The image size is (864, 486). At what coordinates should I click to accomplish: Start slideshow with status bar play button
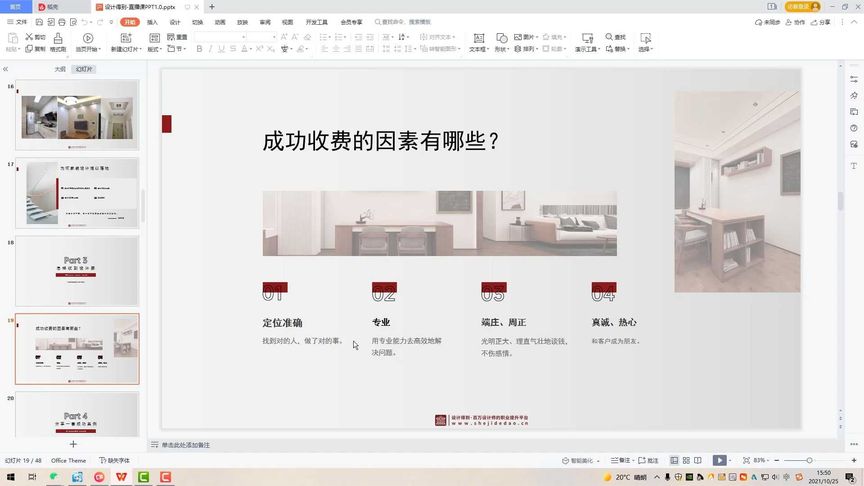point(719,460)
